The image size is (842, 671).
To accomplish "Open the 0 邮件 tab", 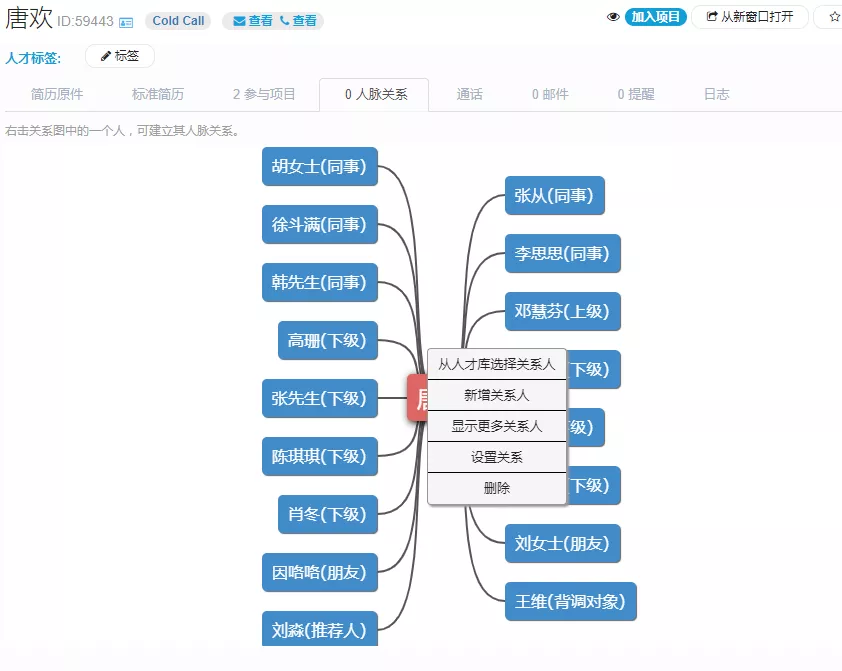I will coord(550,94).
